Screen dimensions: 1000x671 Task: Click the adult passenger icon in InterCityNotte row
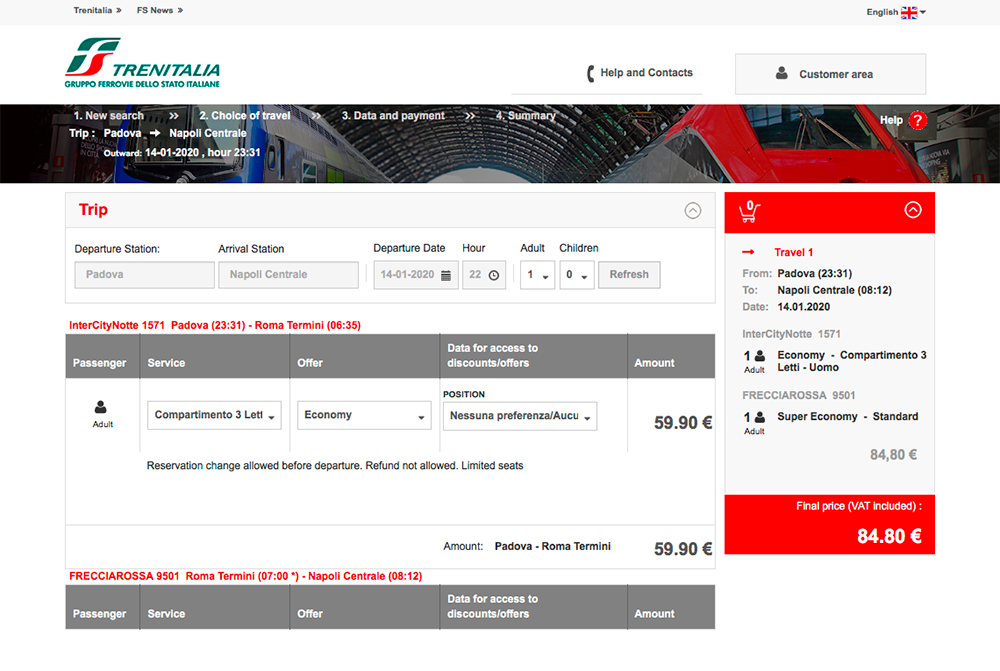click(101, 407)
